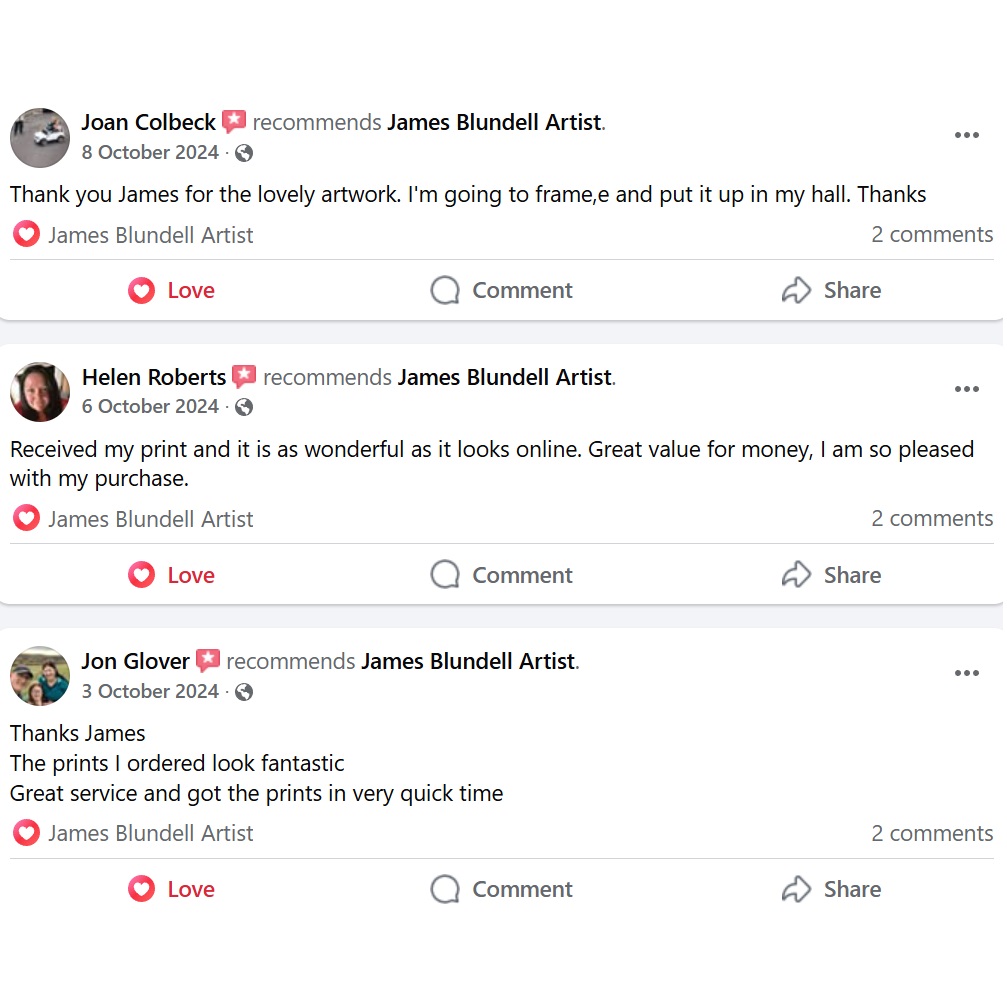Open Comment box on Jon Glover's post
The width and height of the screenshot is (1007, 1000).
pos(501,890)
